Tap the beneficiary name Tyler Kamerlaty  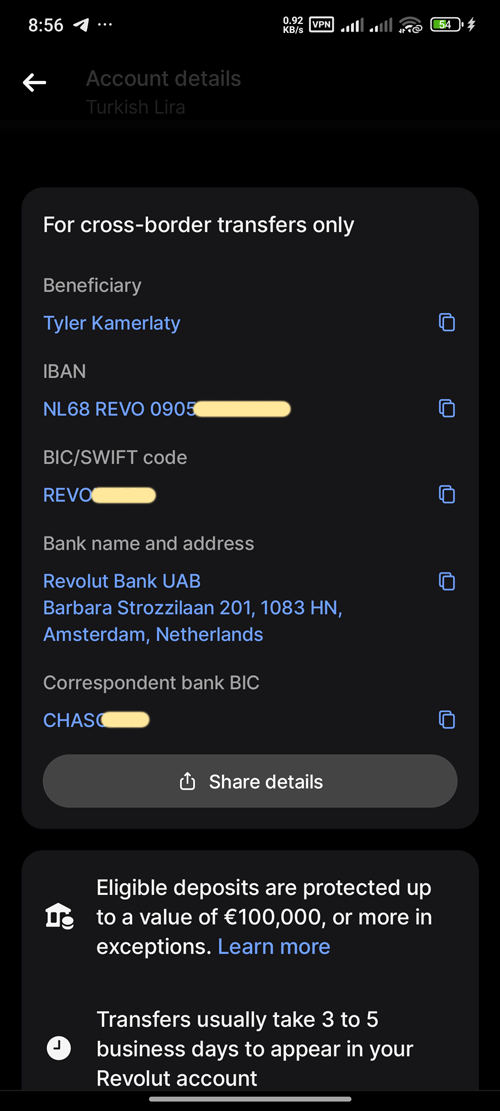coord(112,323)
